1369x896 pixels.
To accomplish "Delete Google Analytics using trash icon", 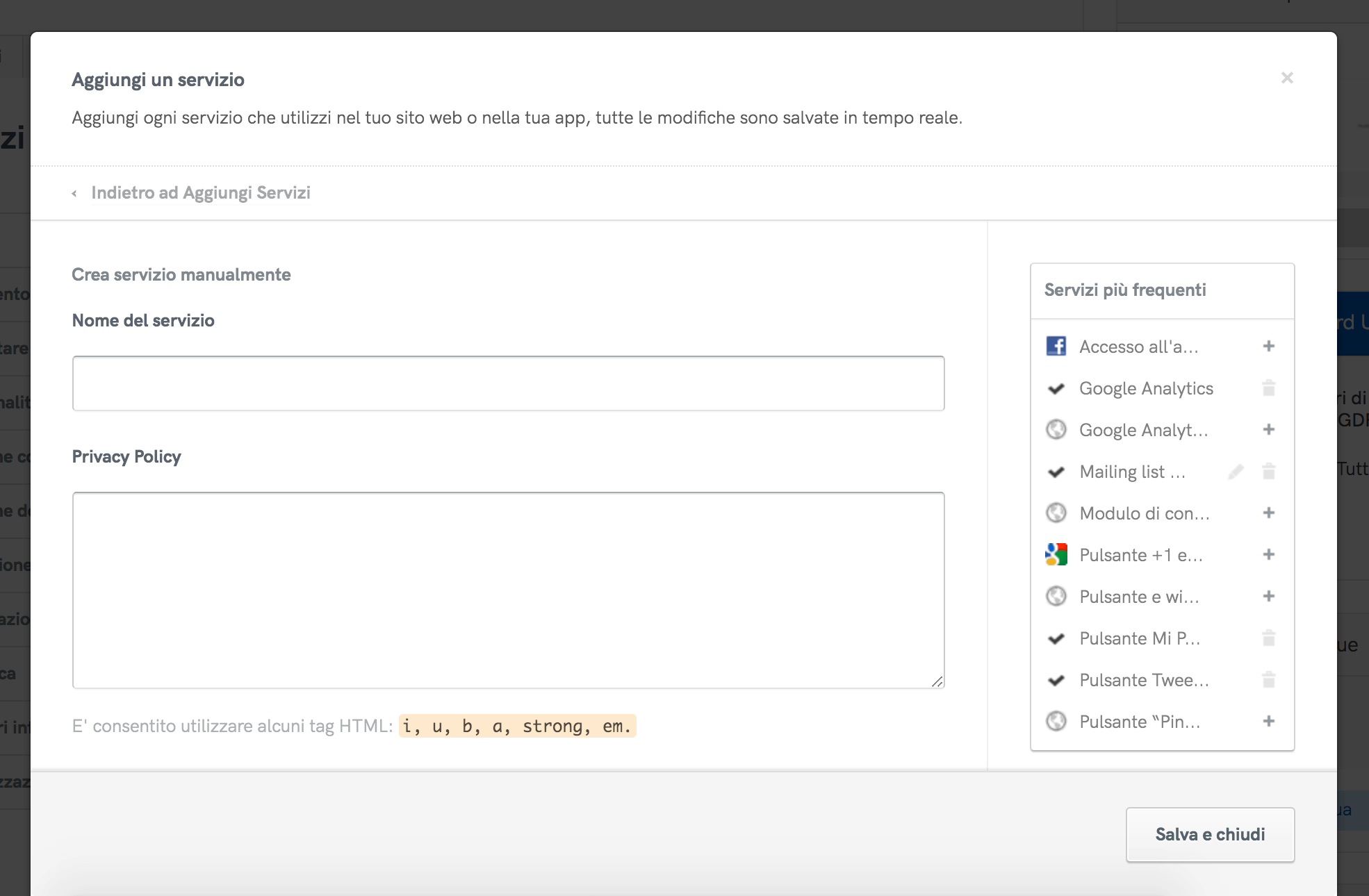I will click(1268, 388).
